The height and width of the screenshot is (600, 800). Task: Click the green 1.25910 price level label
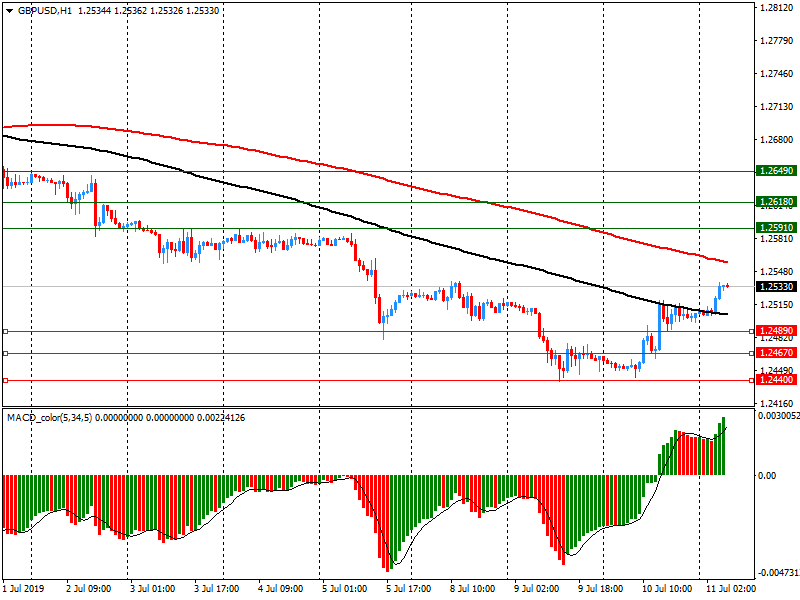777,228
